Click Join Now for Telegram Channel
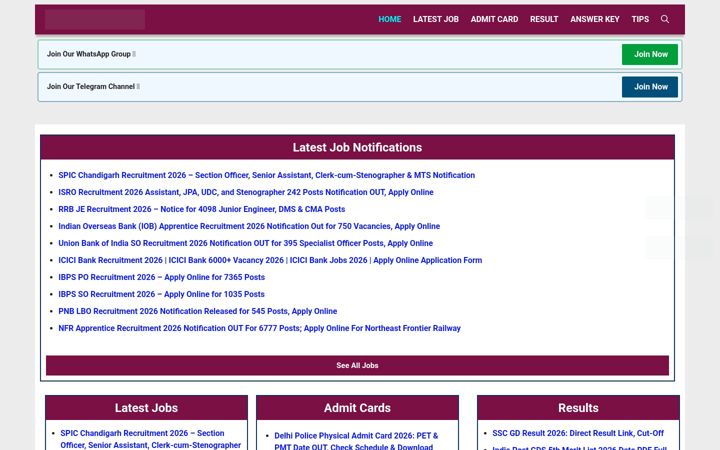This screenshot has height=450, width=720. (x=650, y=87)
